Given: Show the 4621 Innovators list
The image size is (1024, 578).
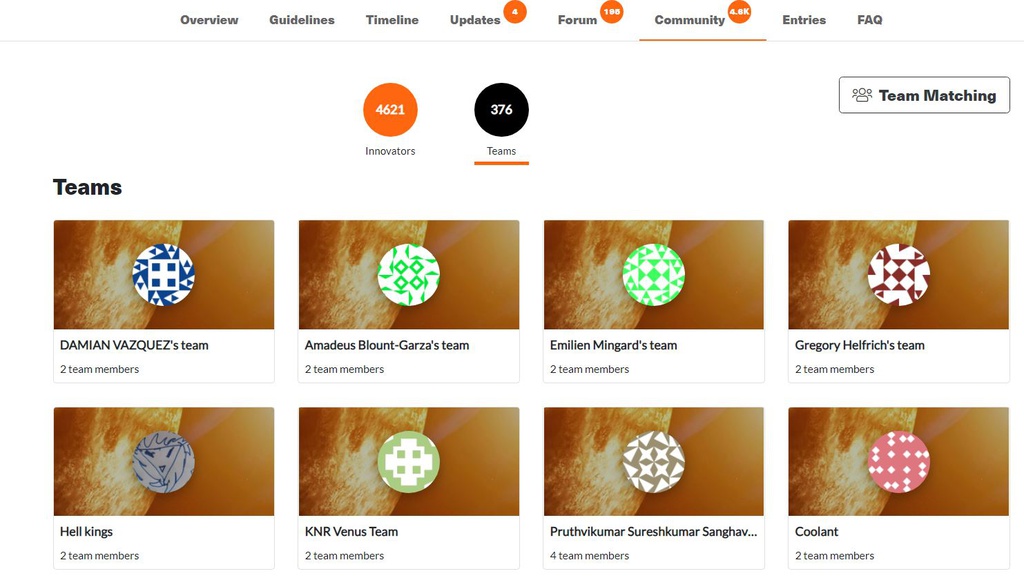Looking at the screenshot, I should [x=390, y=110].
